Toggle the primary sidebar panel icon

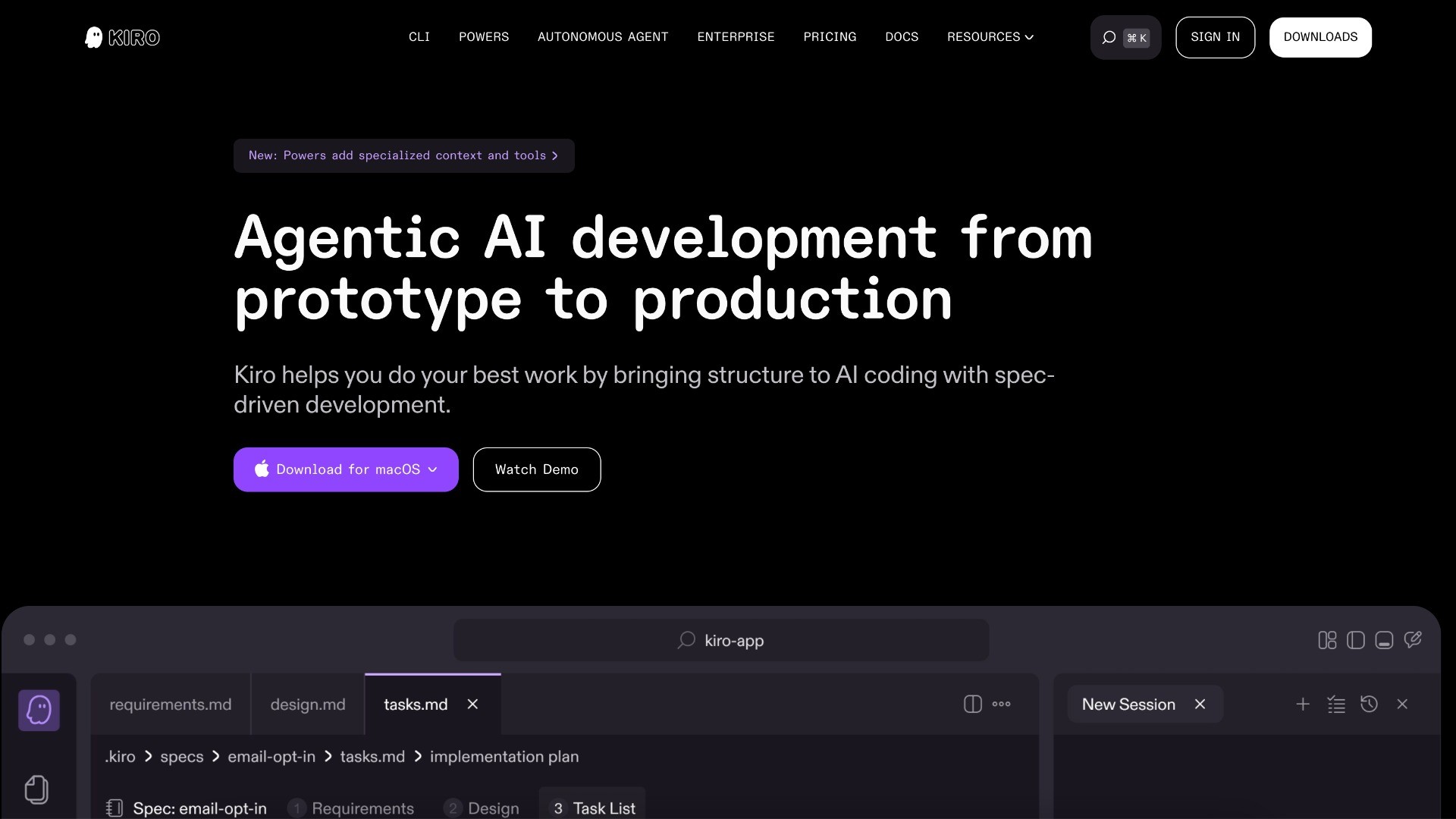[x=1356, y=640]
